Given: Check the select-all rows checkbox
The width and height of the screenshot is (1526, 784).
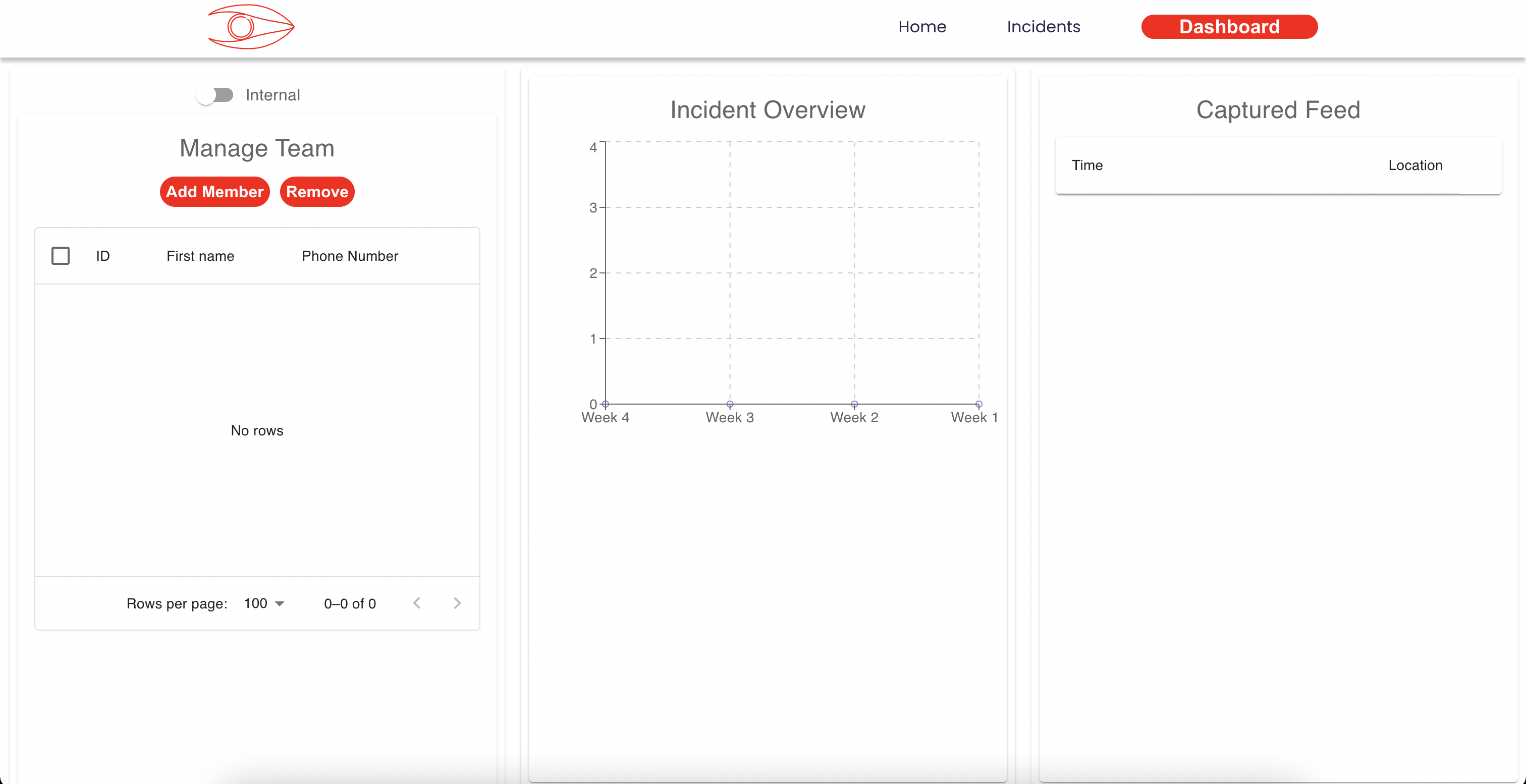Looking at the screenshot, I should [61, 256].
